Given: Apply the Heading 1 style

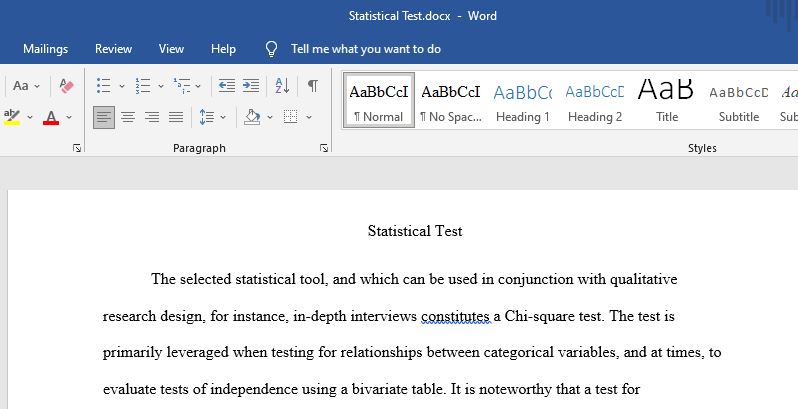Looking at the screenshot, I should click(x=523, y=102).
